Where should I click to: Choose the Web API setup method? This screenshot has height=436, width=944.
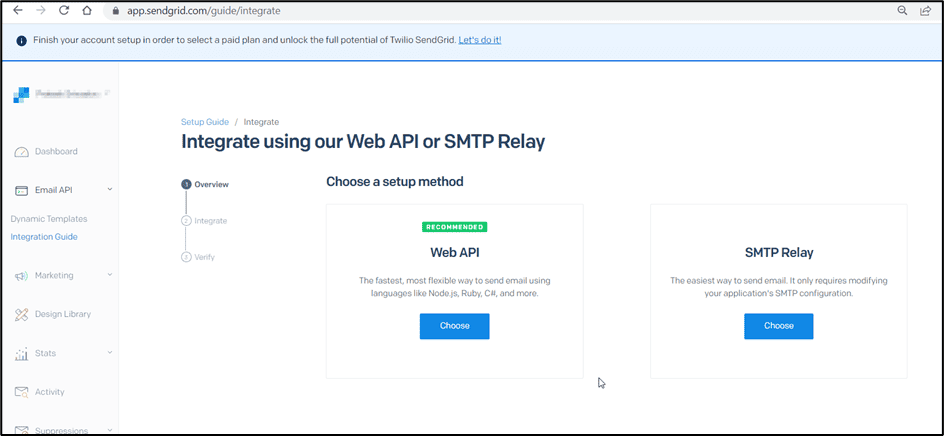click(455, 326)
